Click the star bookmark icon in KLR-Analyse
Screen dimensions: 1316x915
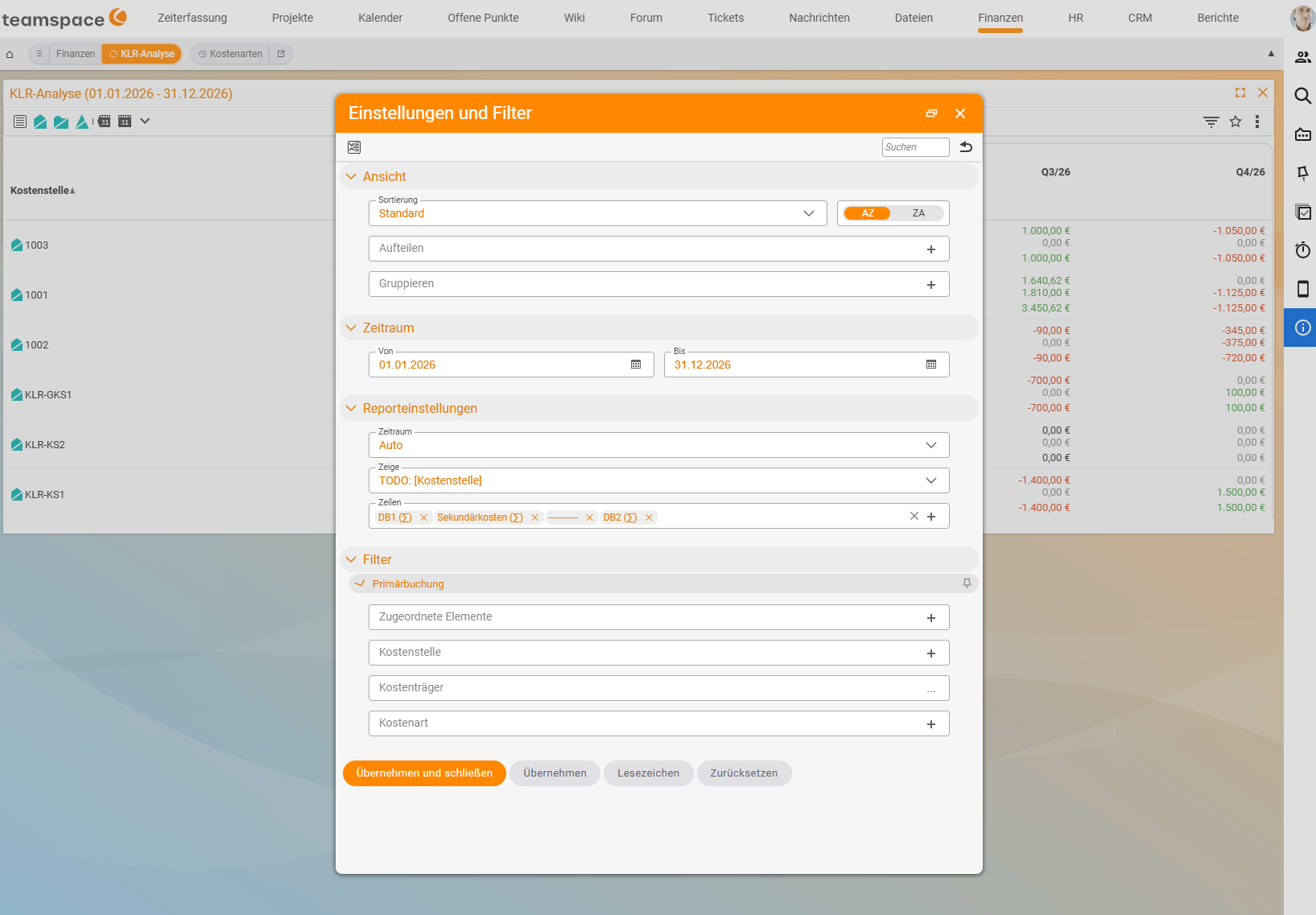[x=1236, y=122]
